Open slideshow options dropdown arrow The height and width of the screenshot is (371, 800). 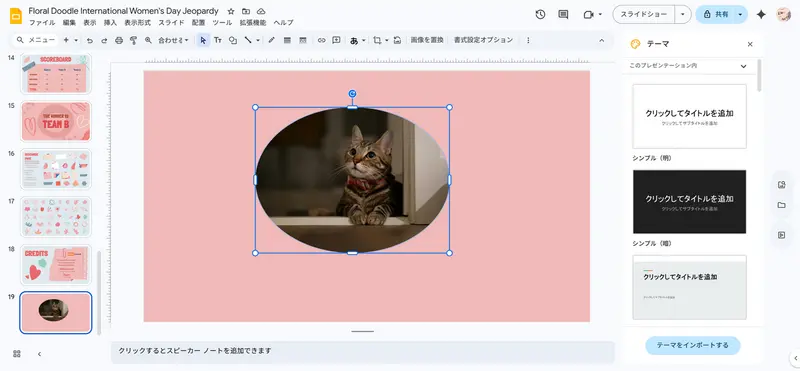click(x=683, y=15)
